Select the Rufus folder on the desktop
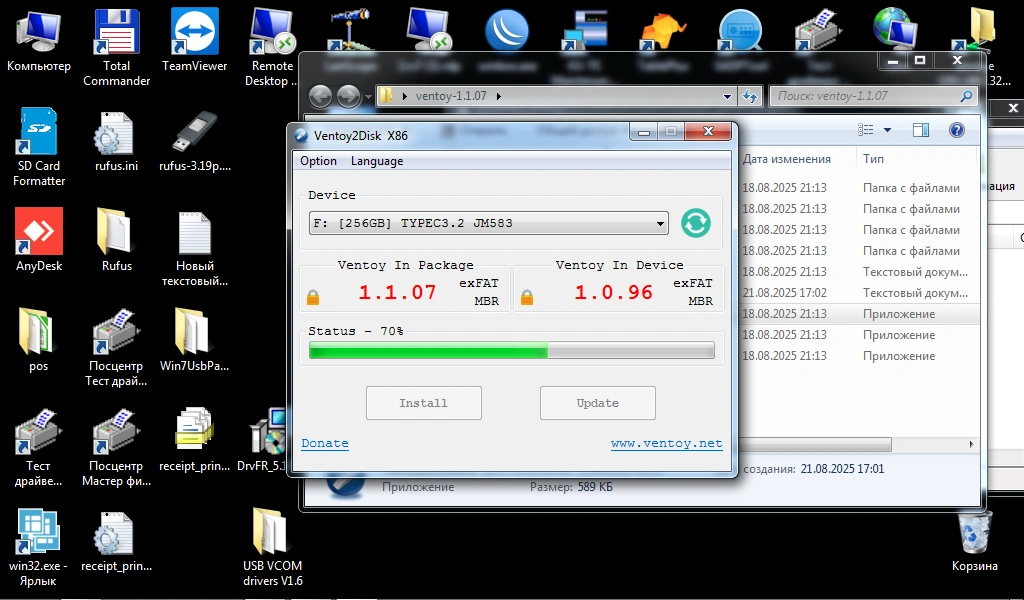 click(116, 240)
